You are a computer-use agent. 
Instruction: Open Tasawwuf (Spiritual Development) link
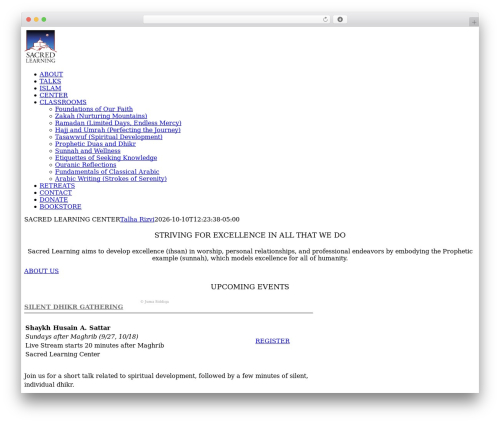point(109,137)
